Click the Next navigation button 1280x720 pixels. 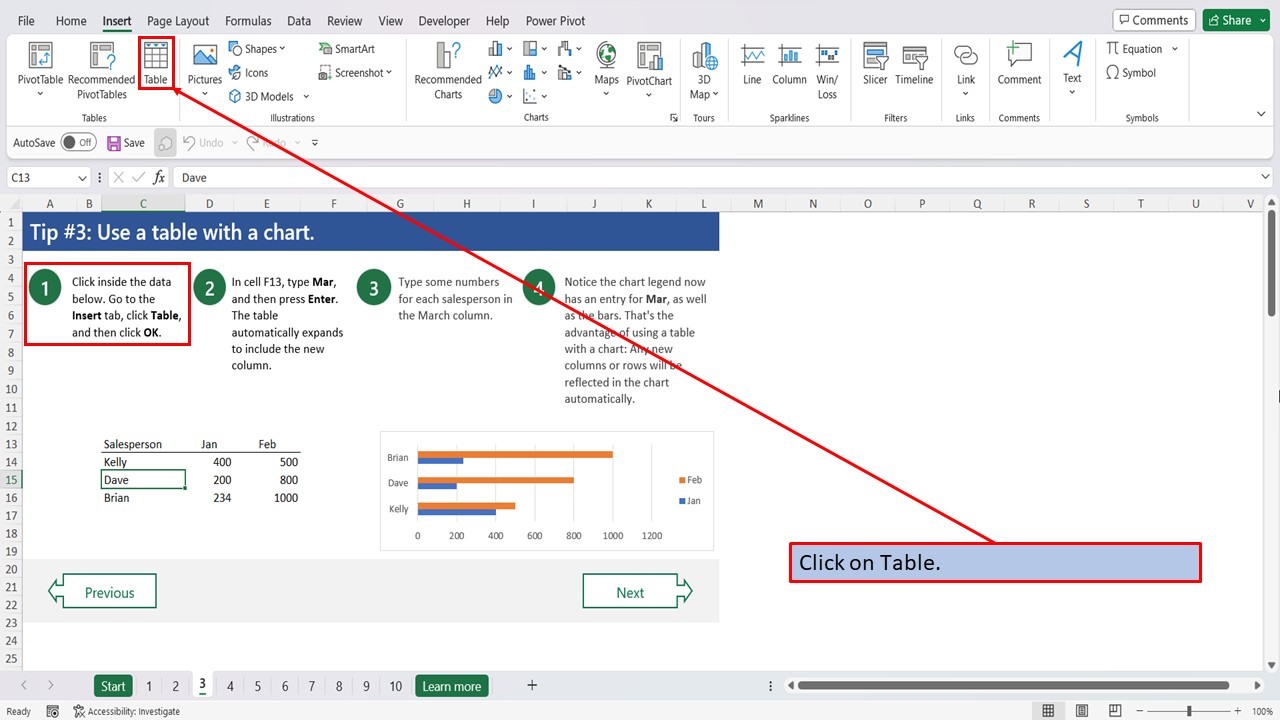click(631, 590)
